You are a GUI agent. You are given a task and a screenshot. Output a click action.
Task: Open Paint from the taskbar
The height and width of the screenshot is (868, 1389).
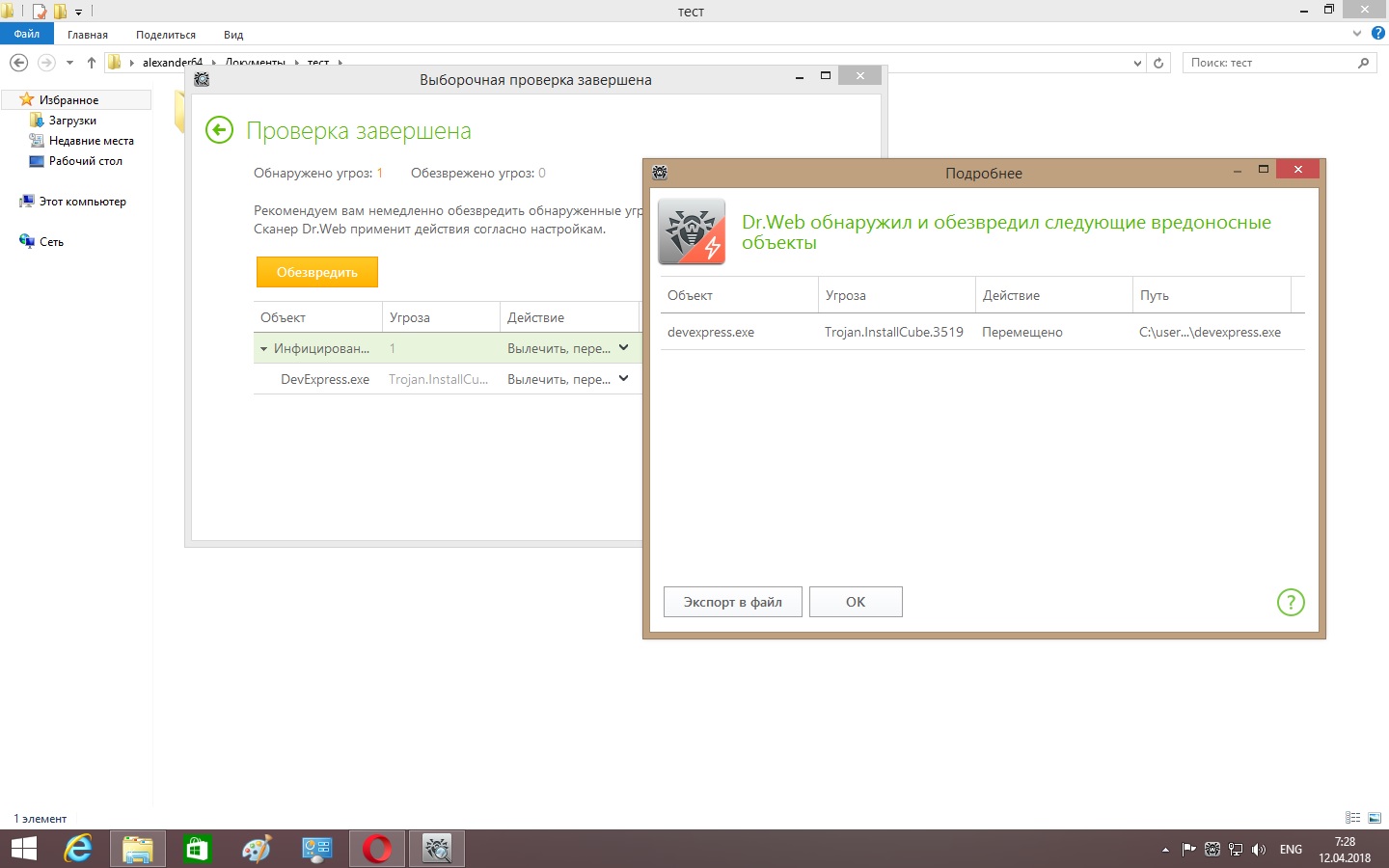click(x=258, y=849)
